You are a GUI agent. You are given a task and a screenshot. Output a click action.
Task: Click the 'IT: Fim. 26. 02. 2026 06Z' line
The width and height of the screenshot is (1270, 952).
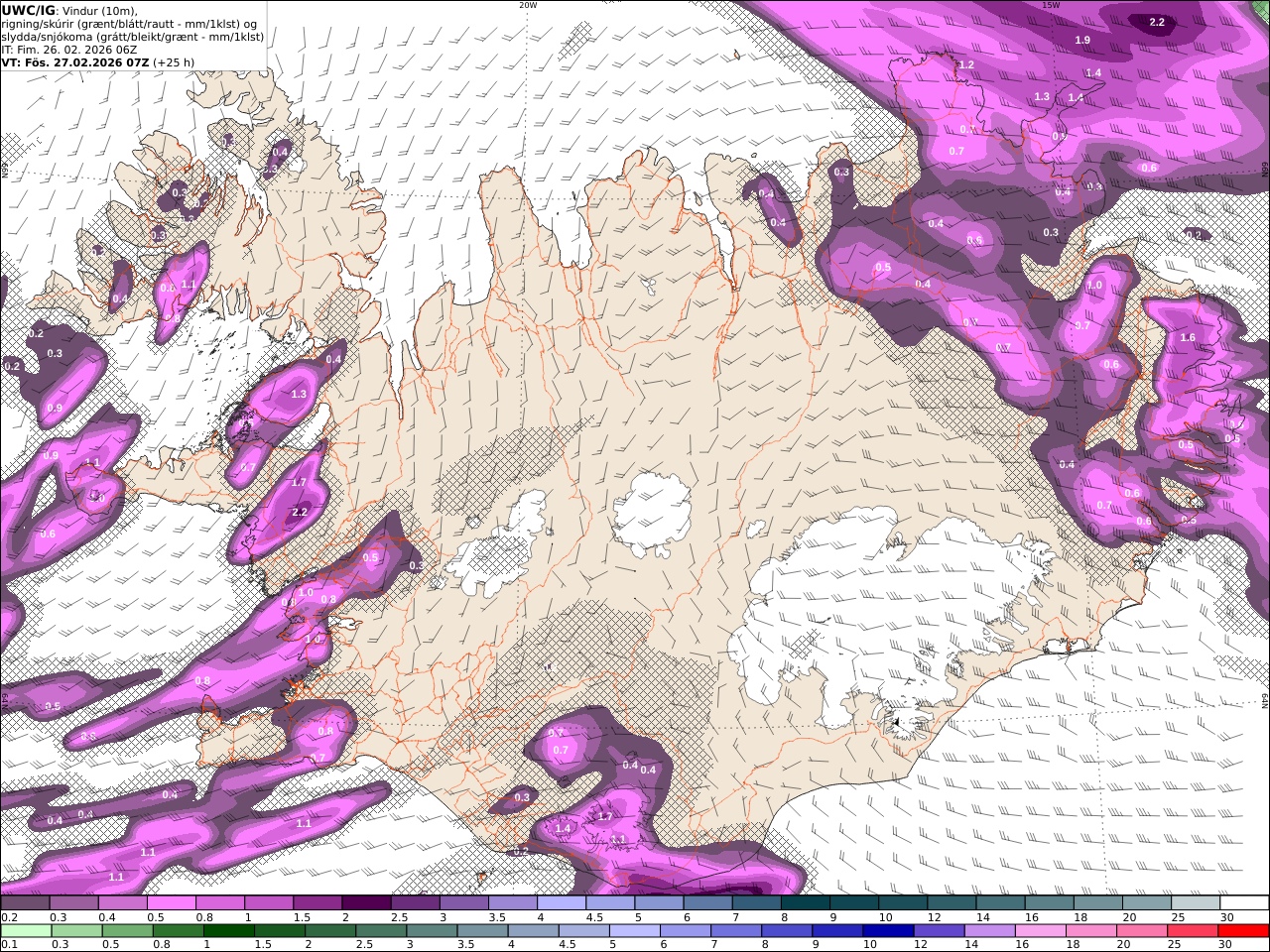click(69, 50)
